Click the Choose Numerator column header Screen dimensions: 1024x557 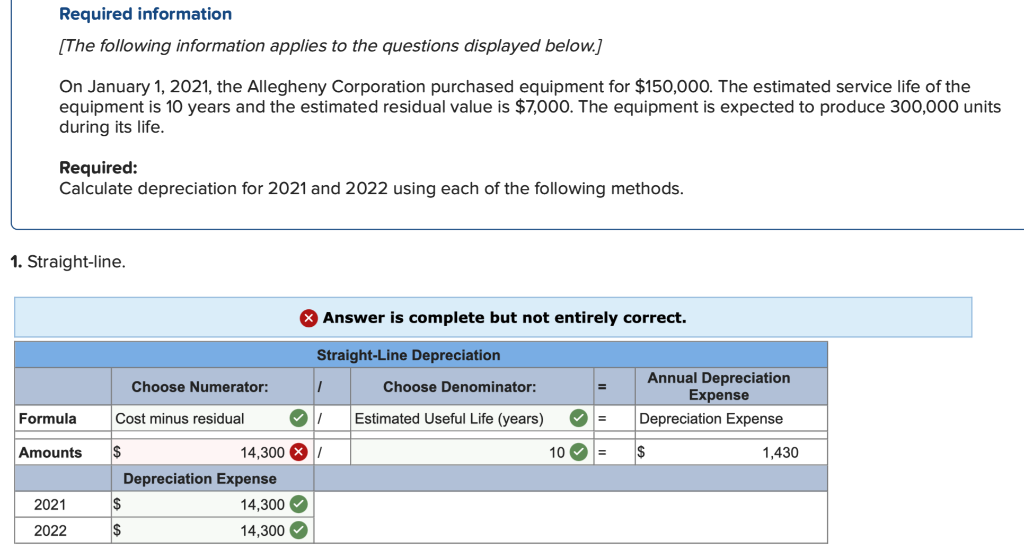click(199, 386)
